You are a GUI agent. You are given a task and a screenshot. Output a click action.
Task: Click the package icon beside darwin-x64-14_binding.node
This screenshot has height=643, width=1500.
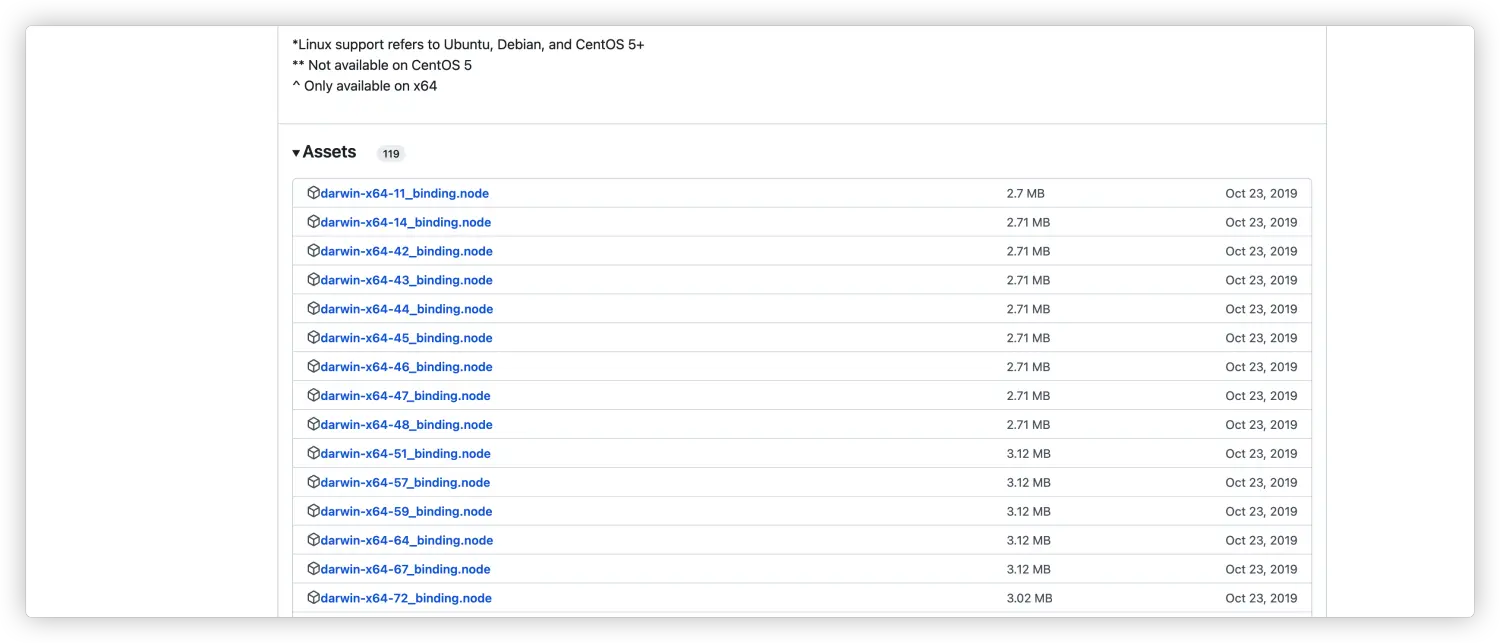313,222
